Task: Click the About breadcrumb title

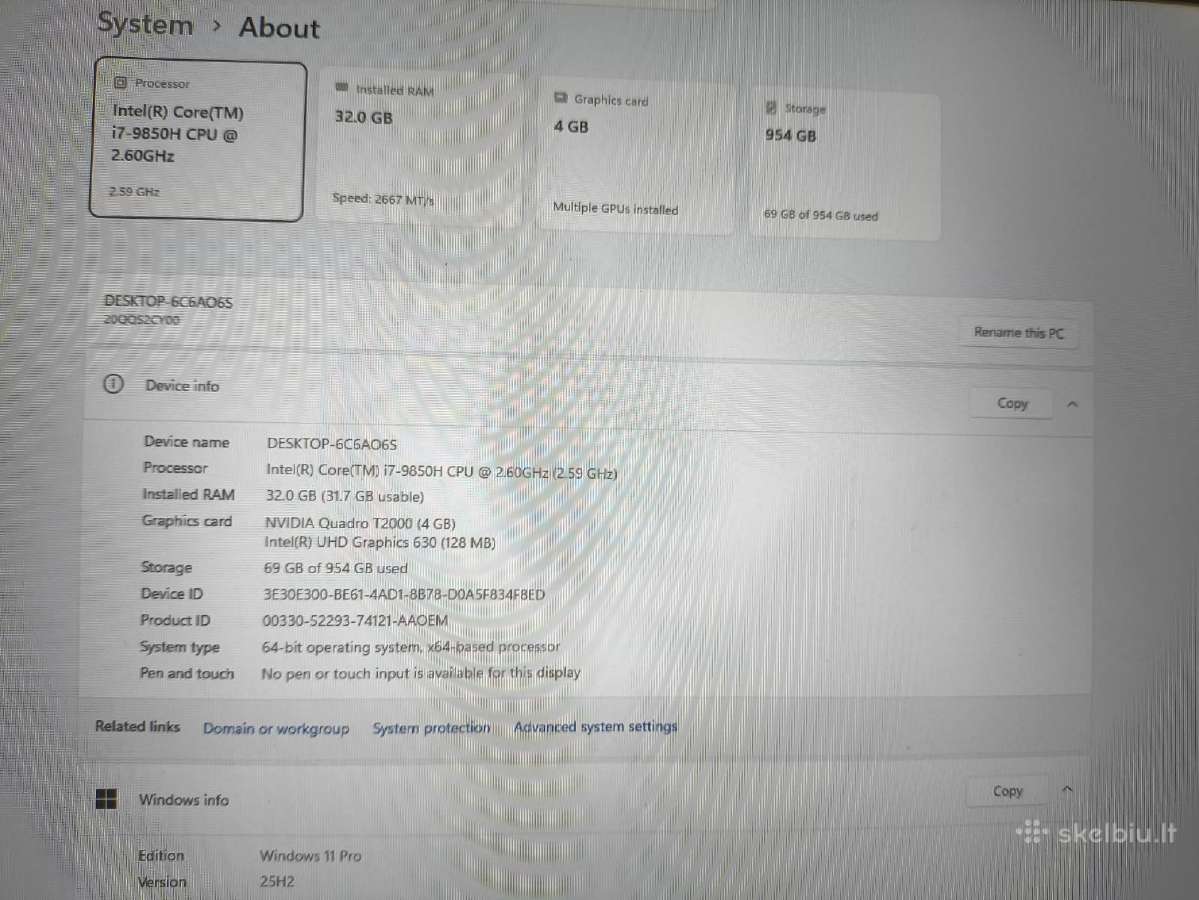Action: coord(280,28)
